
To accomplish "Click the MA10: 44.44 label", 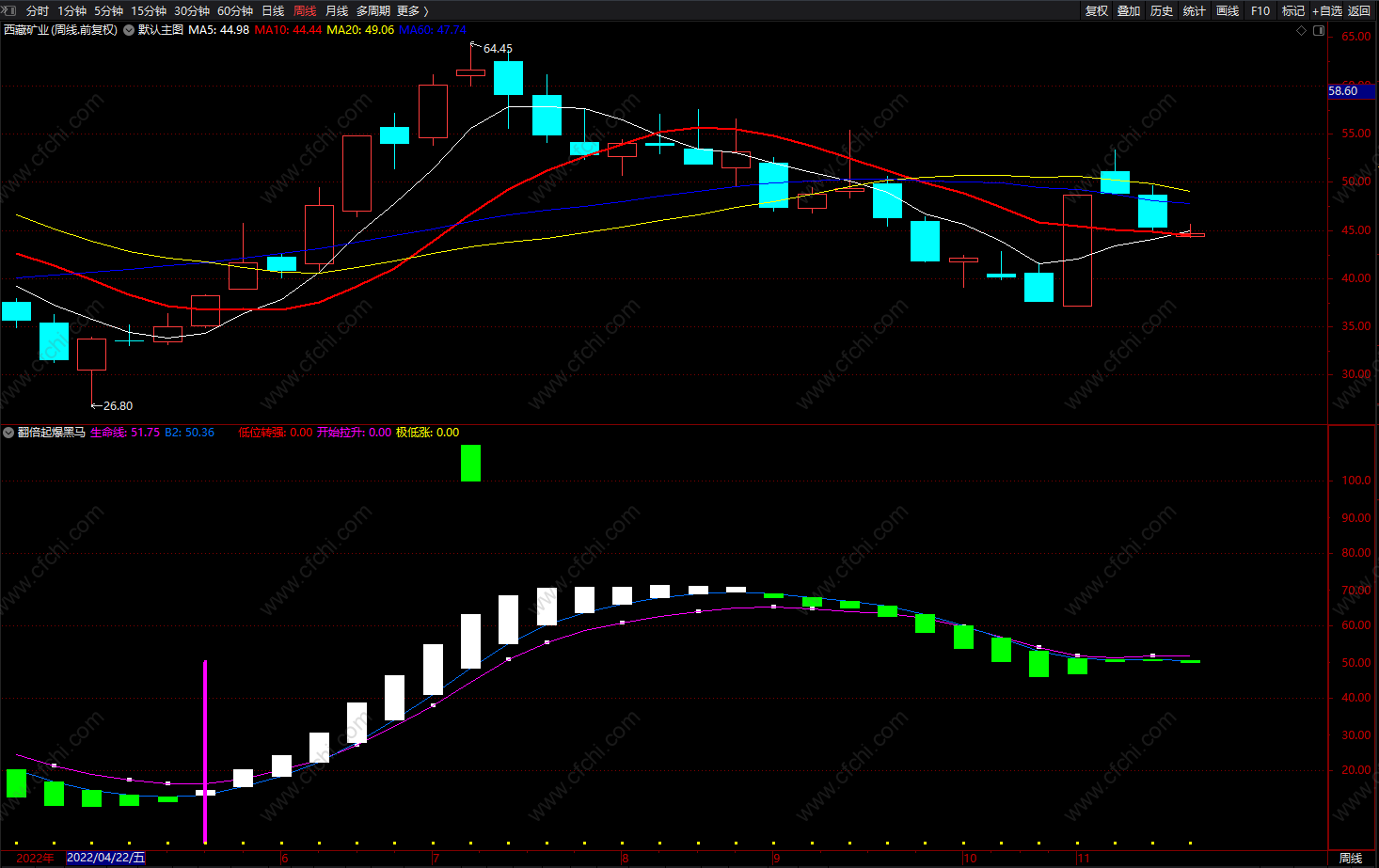I will [288, 30].
